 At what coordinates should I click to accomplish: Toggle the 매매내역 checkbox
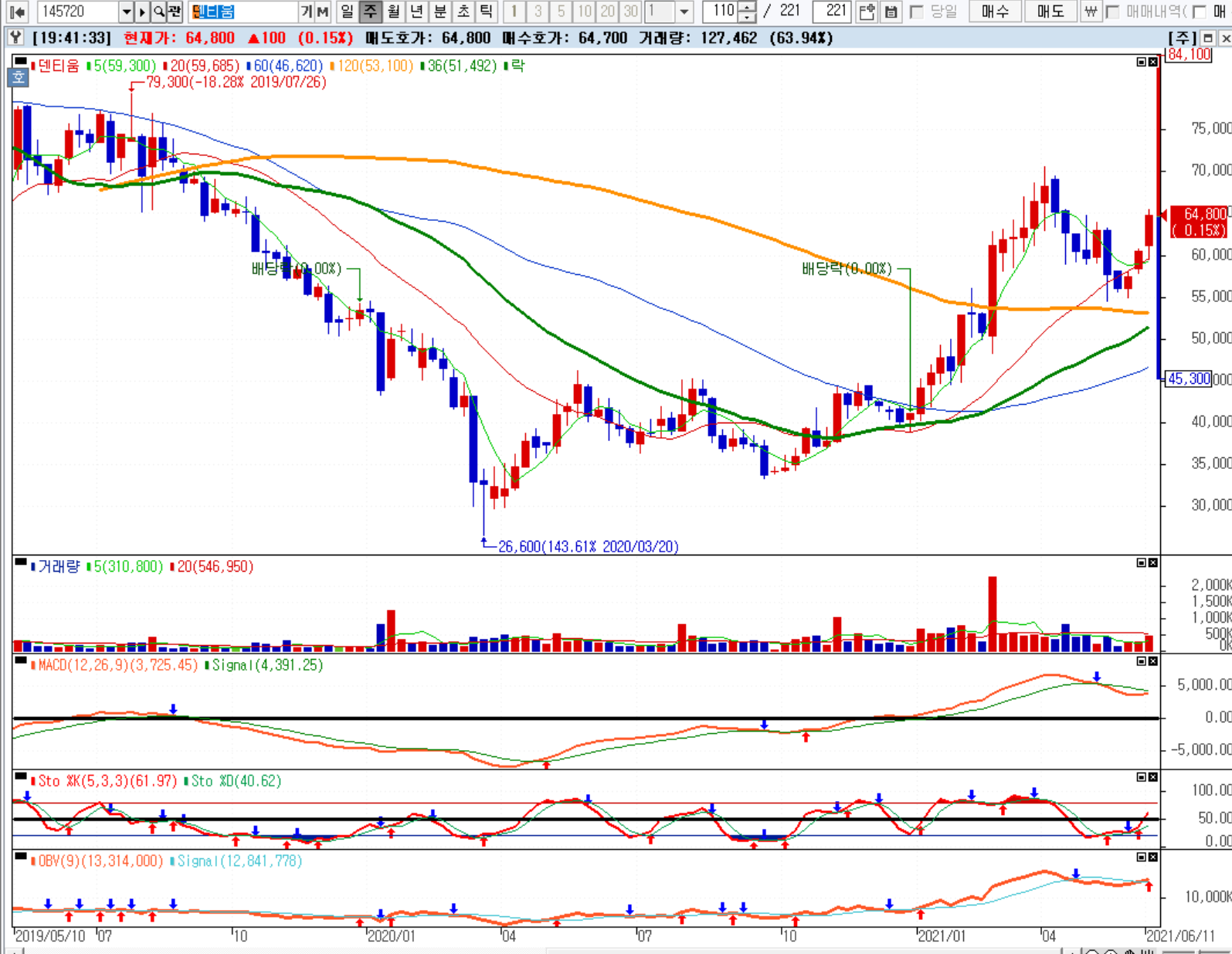pyautogui.click(x=1112, y=12)
